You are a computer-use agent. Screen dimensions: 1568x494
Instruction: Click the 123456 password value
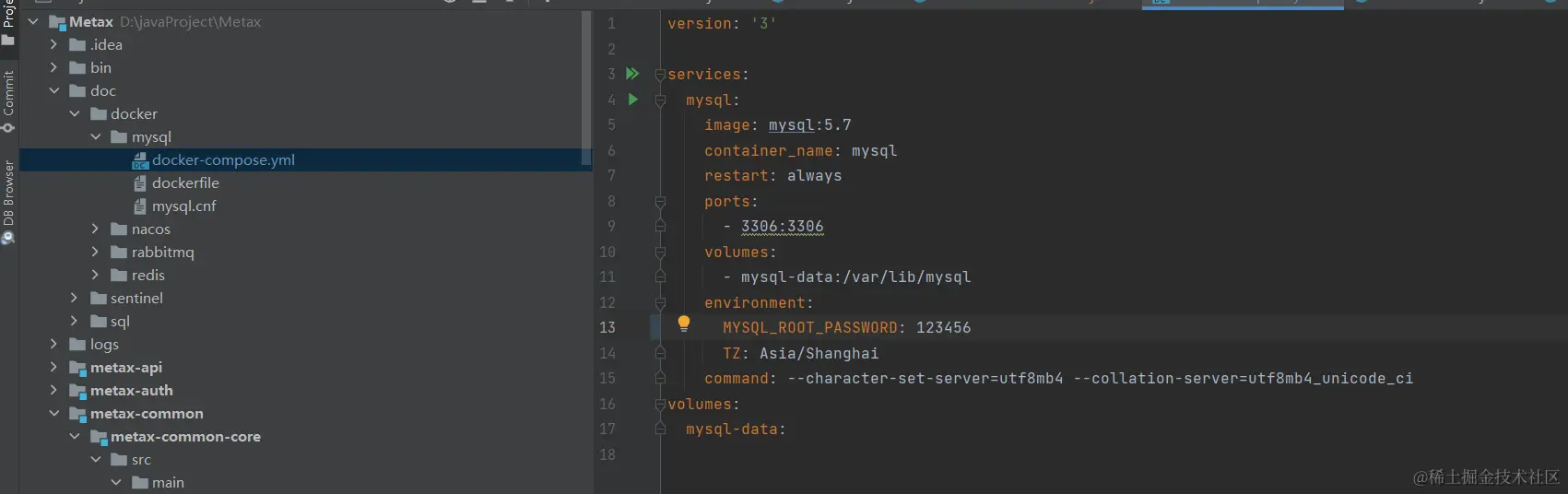coord(943,328)
